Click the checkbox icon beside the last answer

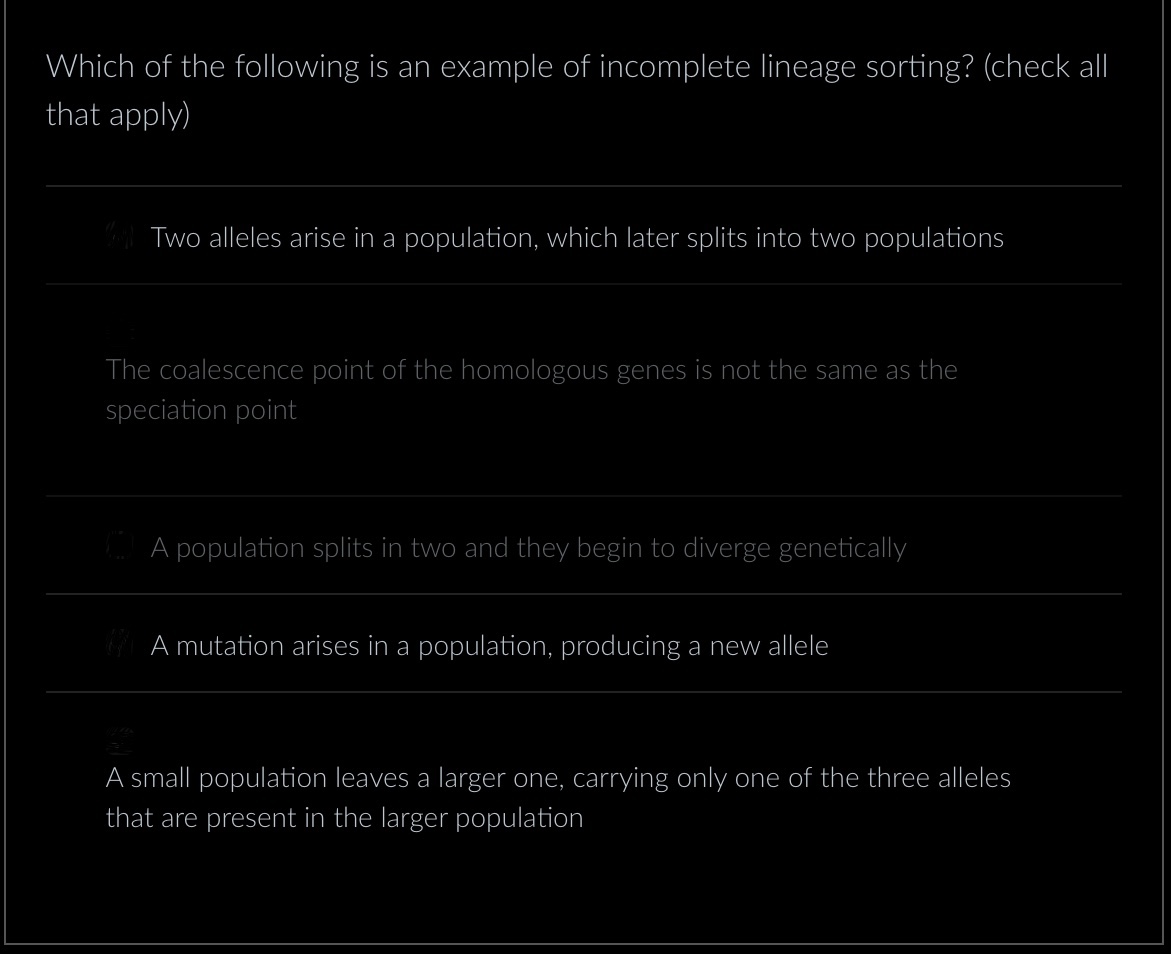[119, 741]
